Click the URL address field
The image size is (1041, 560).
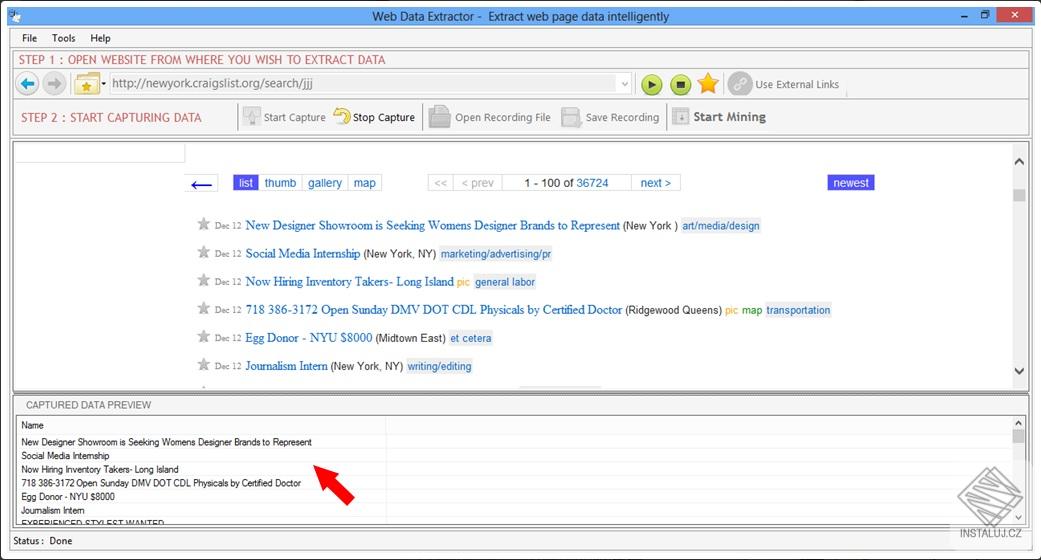click(363, 83)
